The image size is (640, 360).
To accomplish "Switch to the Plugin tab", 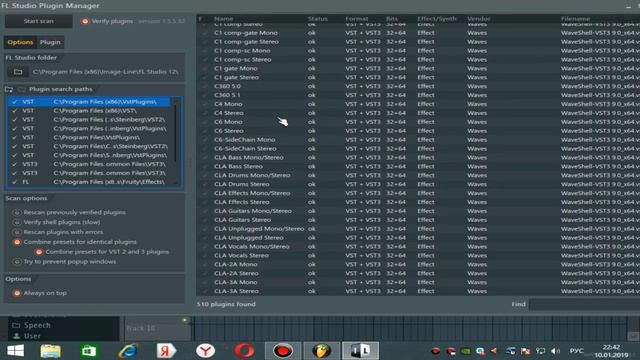I will point(50,42).
